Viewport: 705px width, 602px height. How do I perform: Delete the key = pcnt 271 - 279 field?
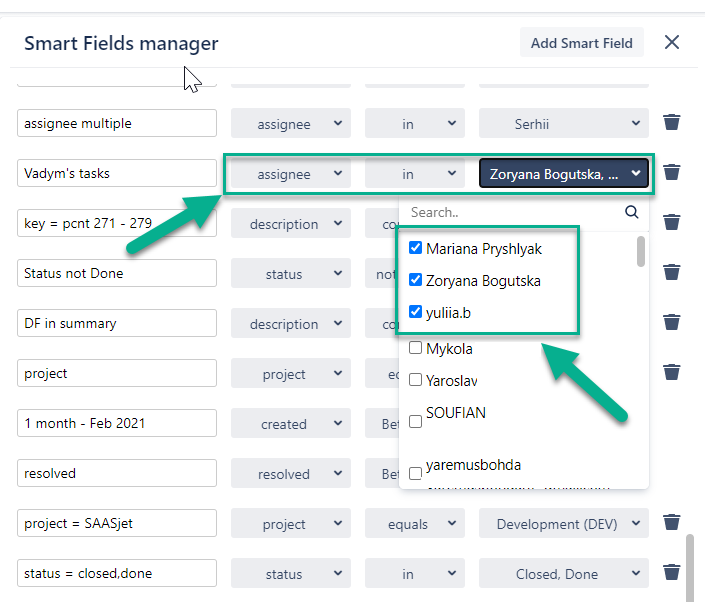671,222
